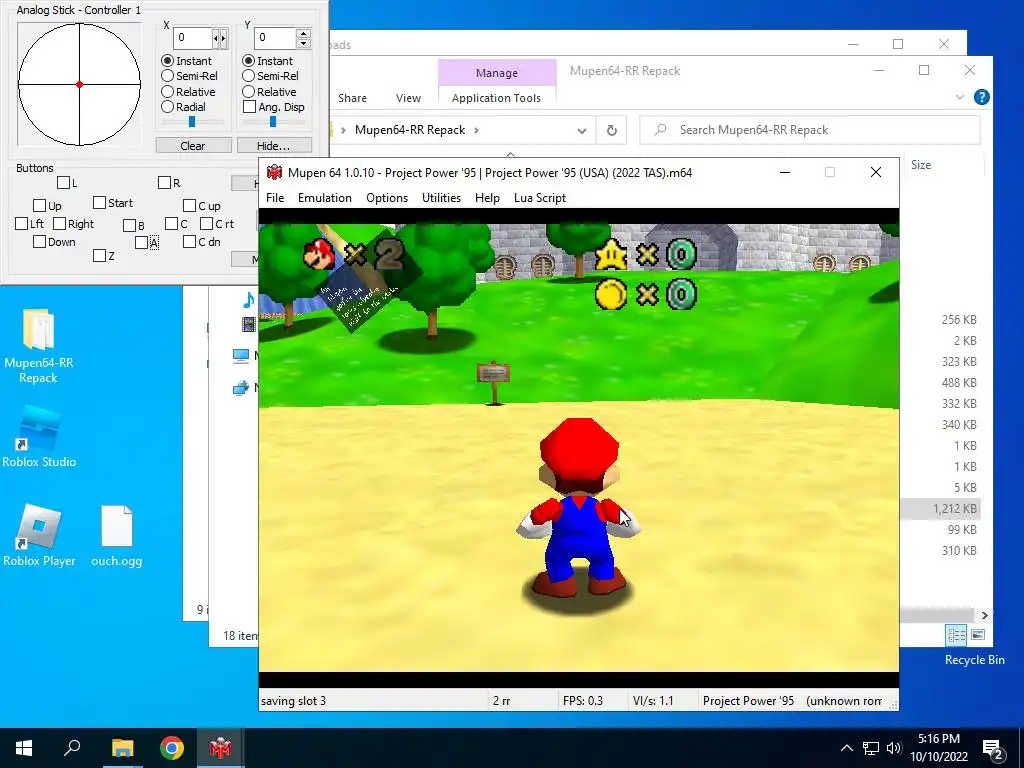1024x768 pixels.
Task: Toggle the A button checkbox
Action: pyautogui.click(x=142, y=243)
